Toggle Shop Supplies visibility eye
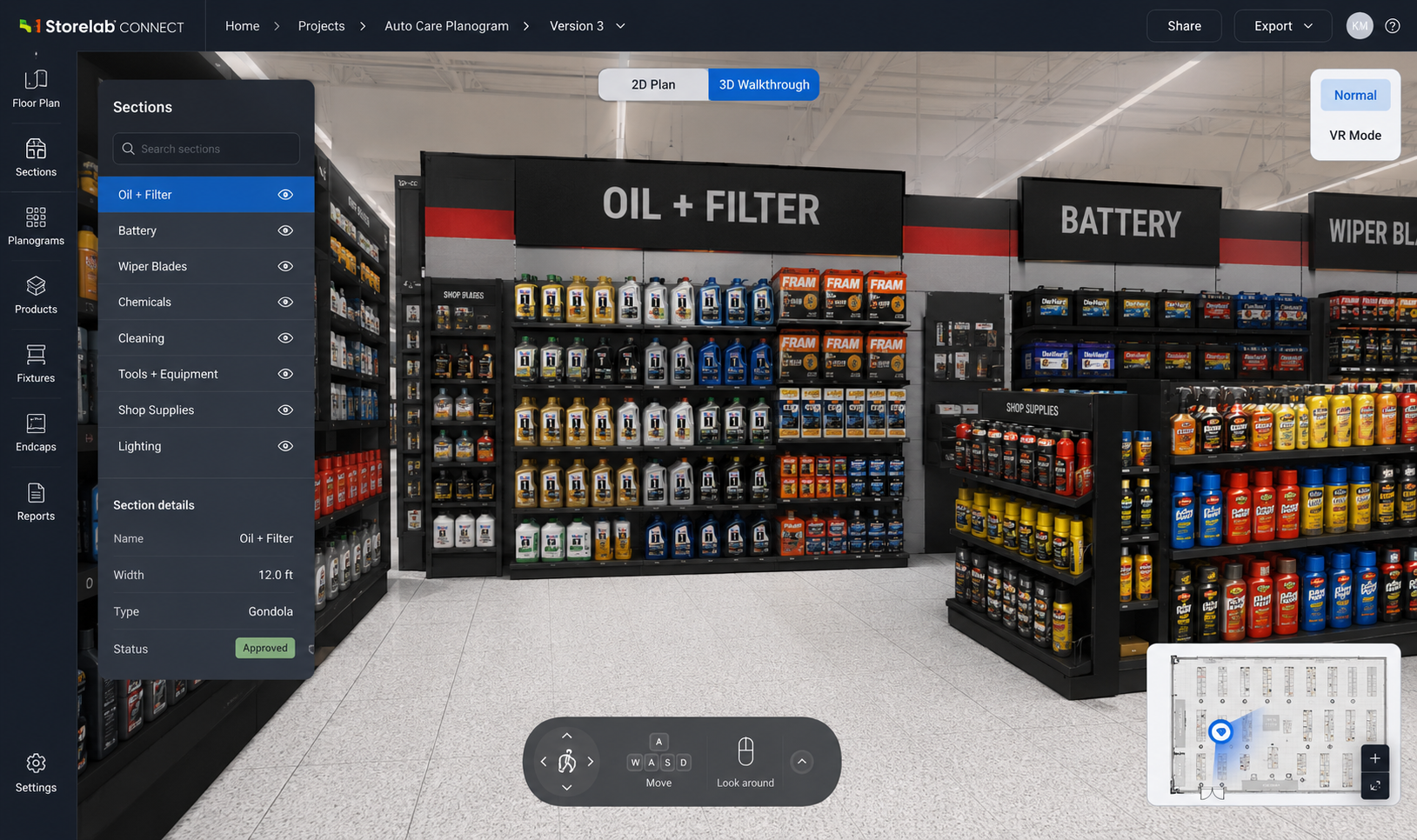1417x840 pixels. [285, 410]
